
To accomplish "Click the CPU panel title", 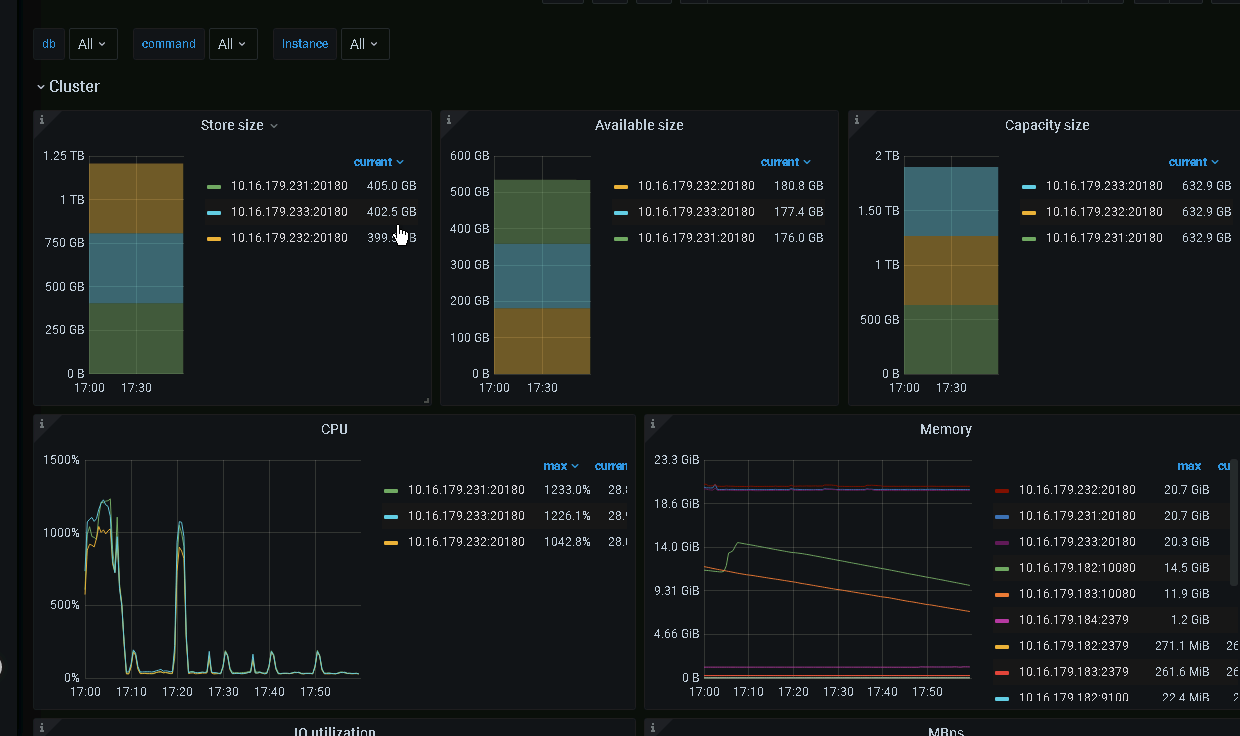I will tap(334, 429).
